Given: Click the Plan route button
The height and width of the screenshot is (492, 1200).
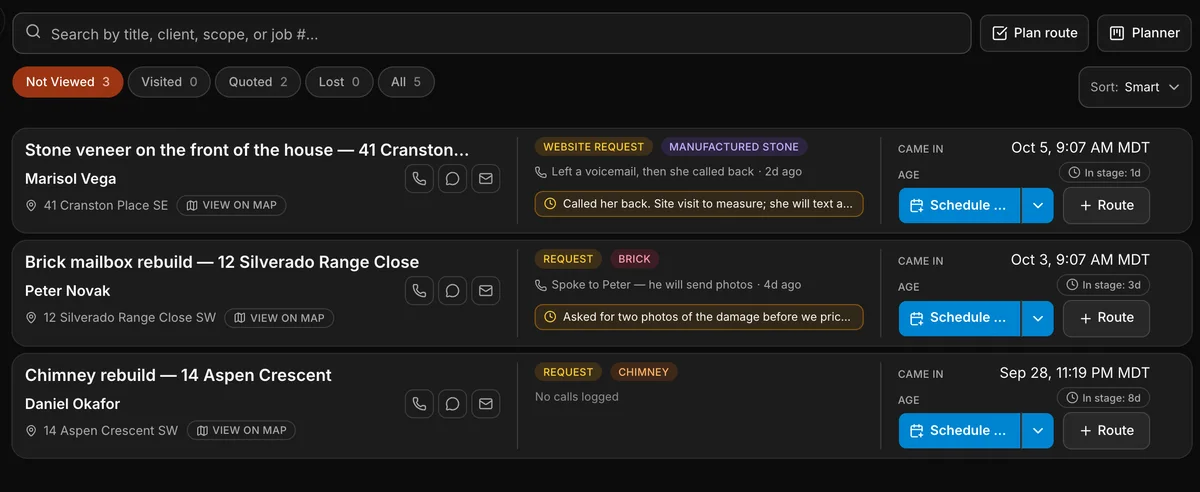Looking at the screenshot, I should pos(1034,33).
